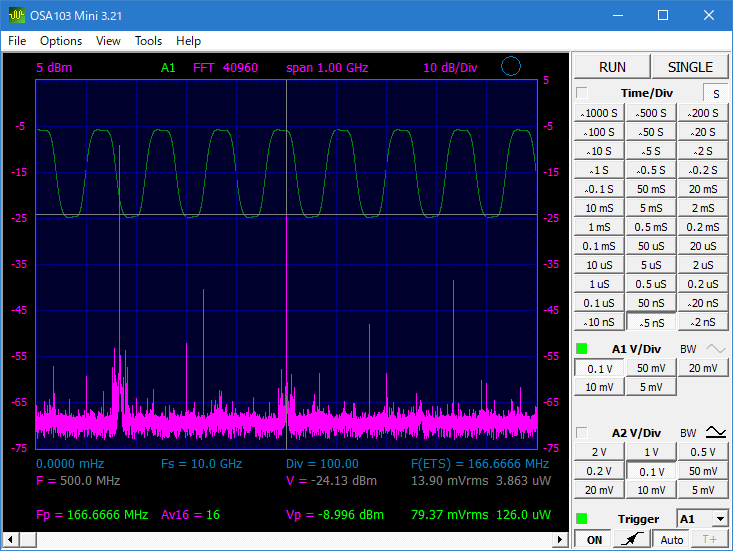Click the OSA103 Mini app icon
The height and width of the screenshot is (551, 733).
pyautogui.click(x=16, y=15)
